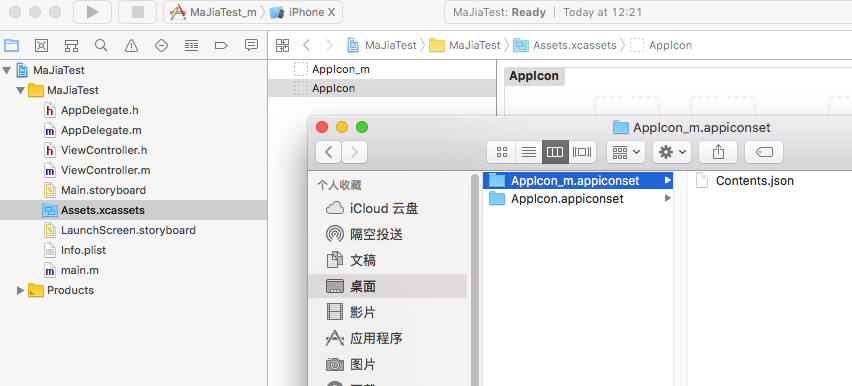Go back in Xcode editor history
Image resolution: width=852 pixels, height=386 pixels.
coord(306,45)
